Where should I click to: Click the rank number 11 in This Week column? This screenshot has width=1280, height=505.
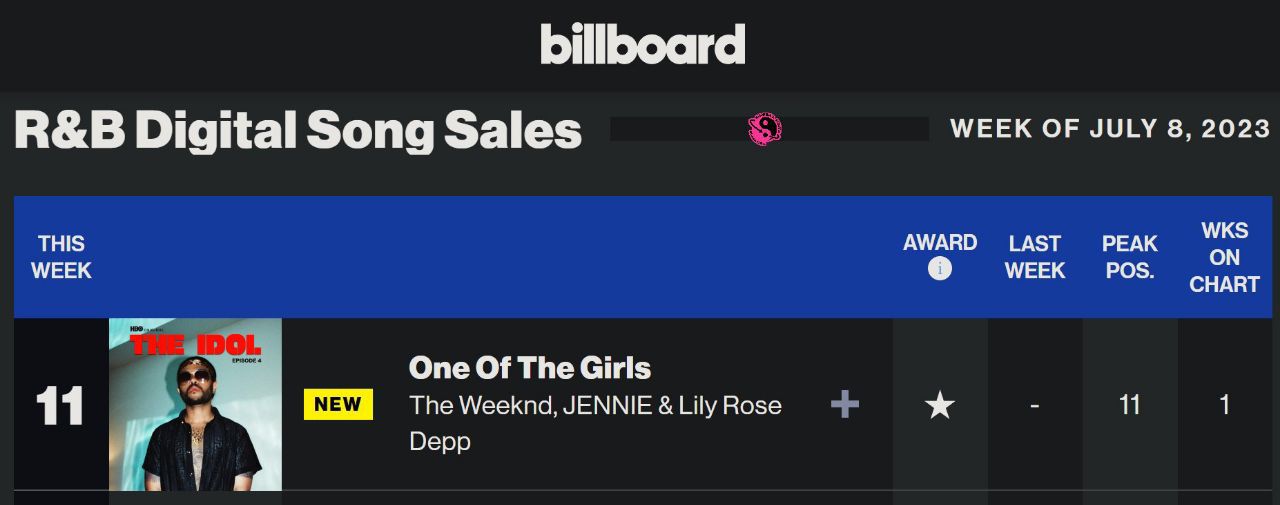61,406
